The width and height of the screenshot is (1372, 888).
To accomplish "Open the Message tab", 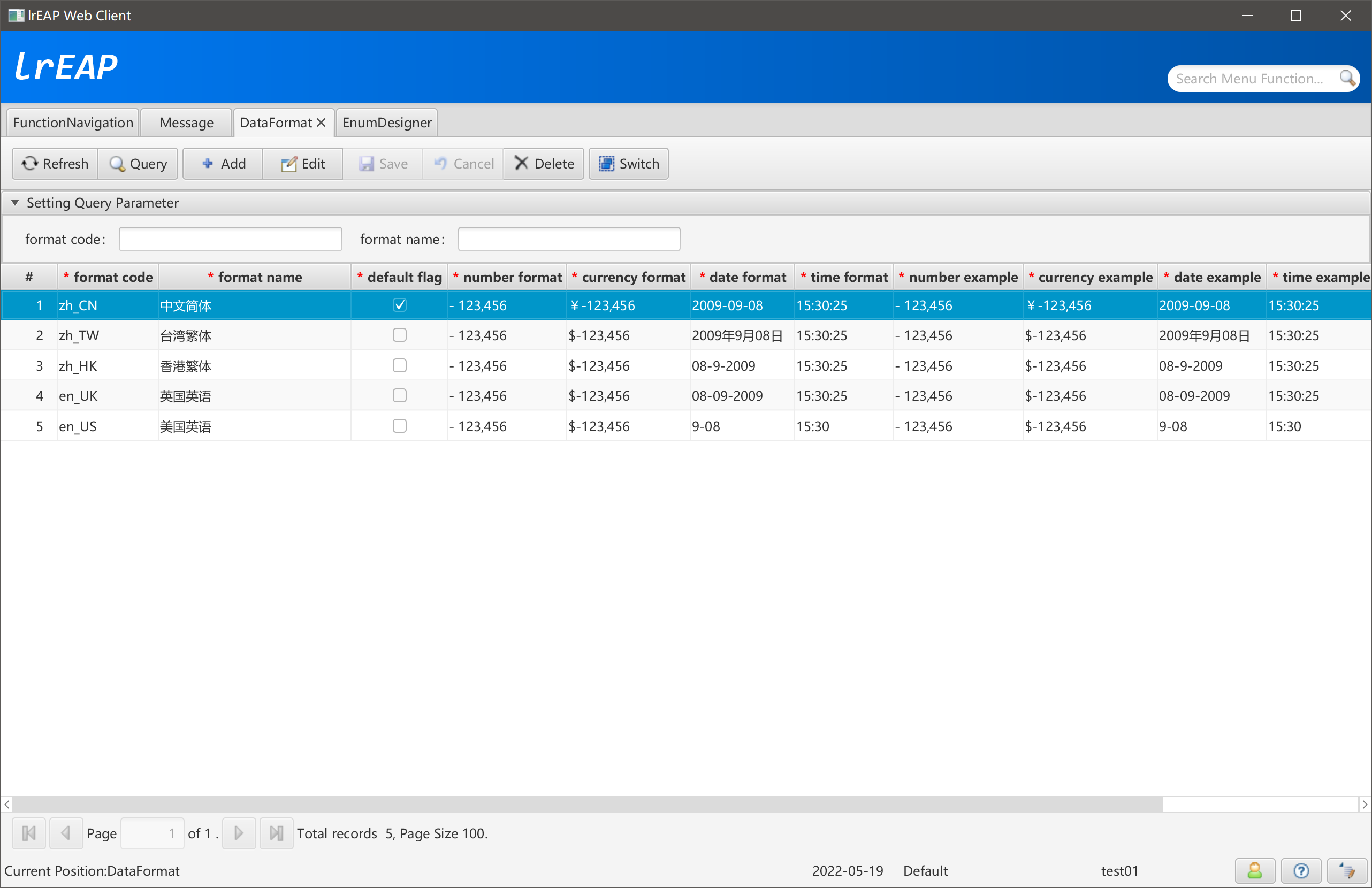I will tap(186, 122).
